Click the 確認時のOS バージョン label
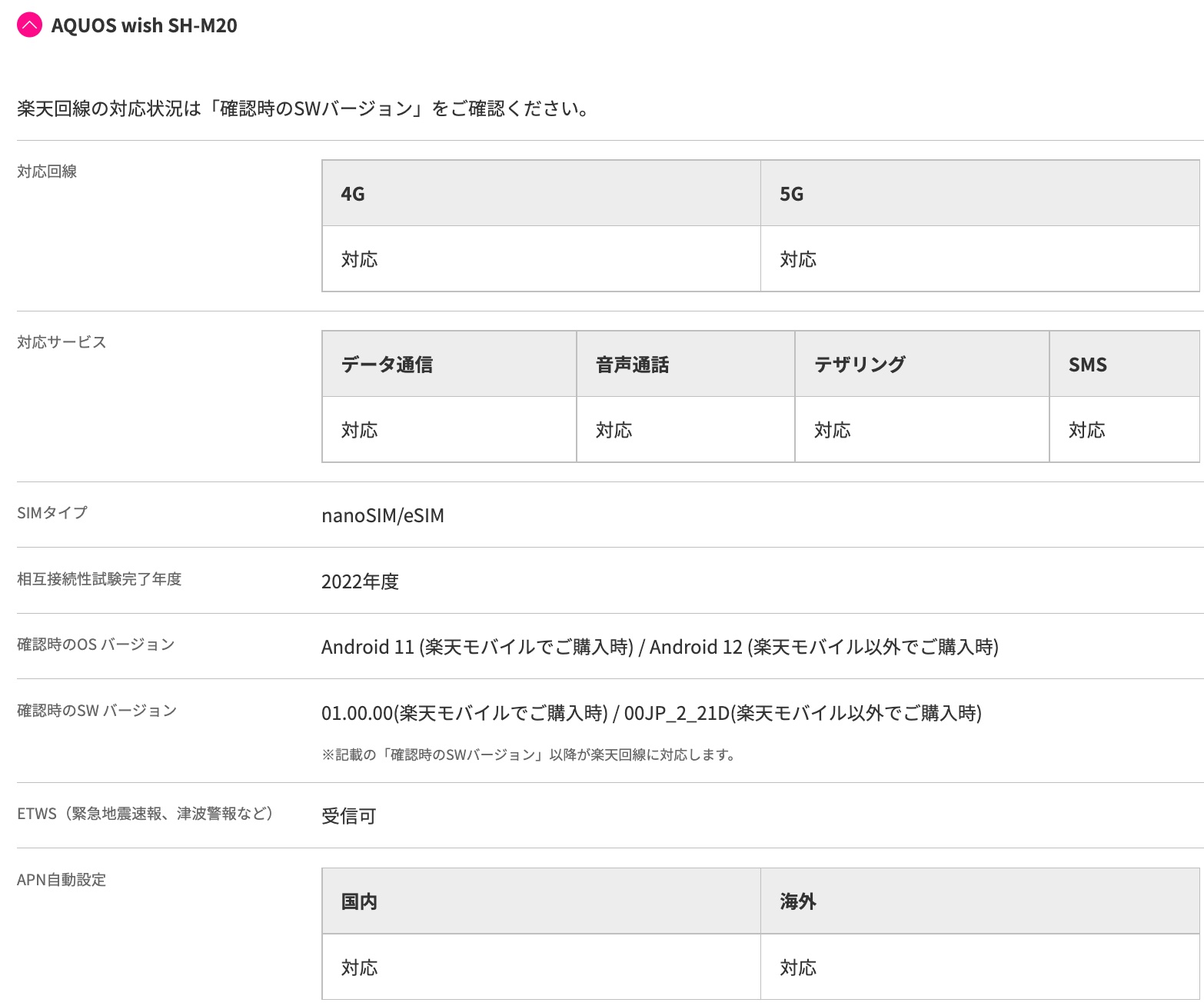The width and height of the screenshot is (1204, 1006). pyautogui.click(x=96, y=645)
